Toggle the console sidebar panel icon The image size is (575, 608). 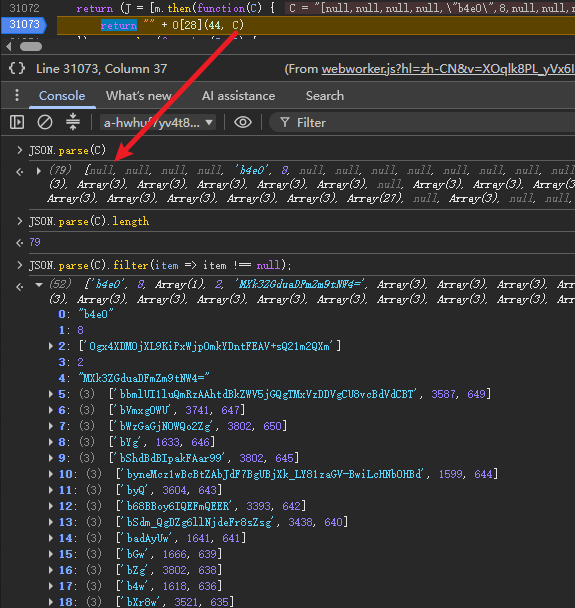17,123
